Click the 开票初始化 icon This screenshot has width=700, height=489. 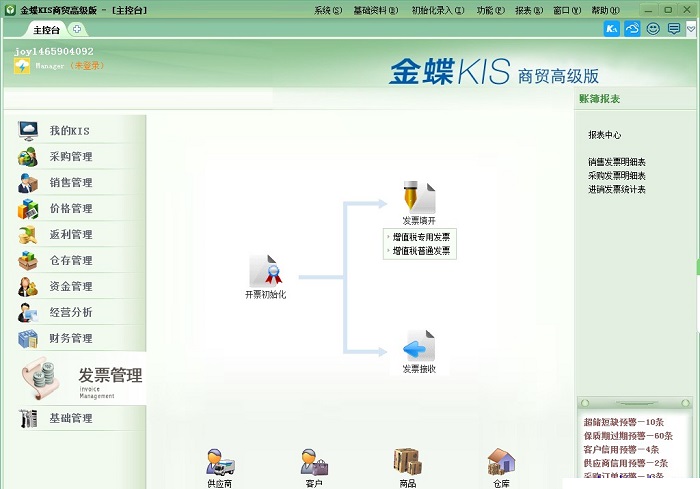pyautogui.click(x=266, y=271)
